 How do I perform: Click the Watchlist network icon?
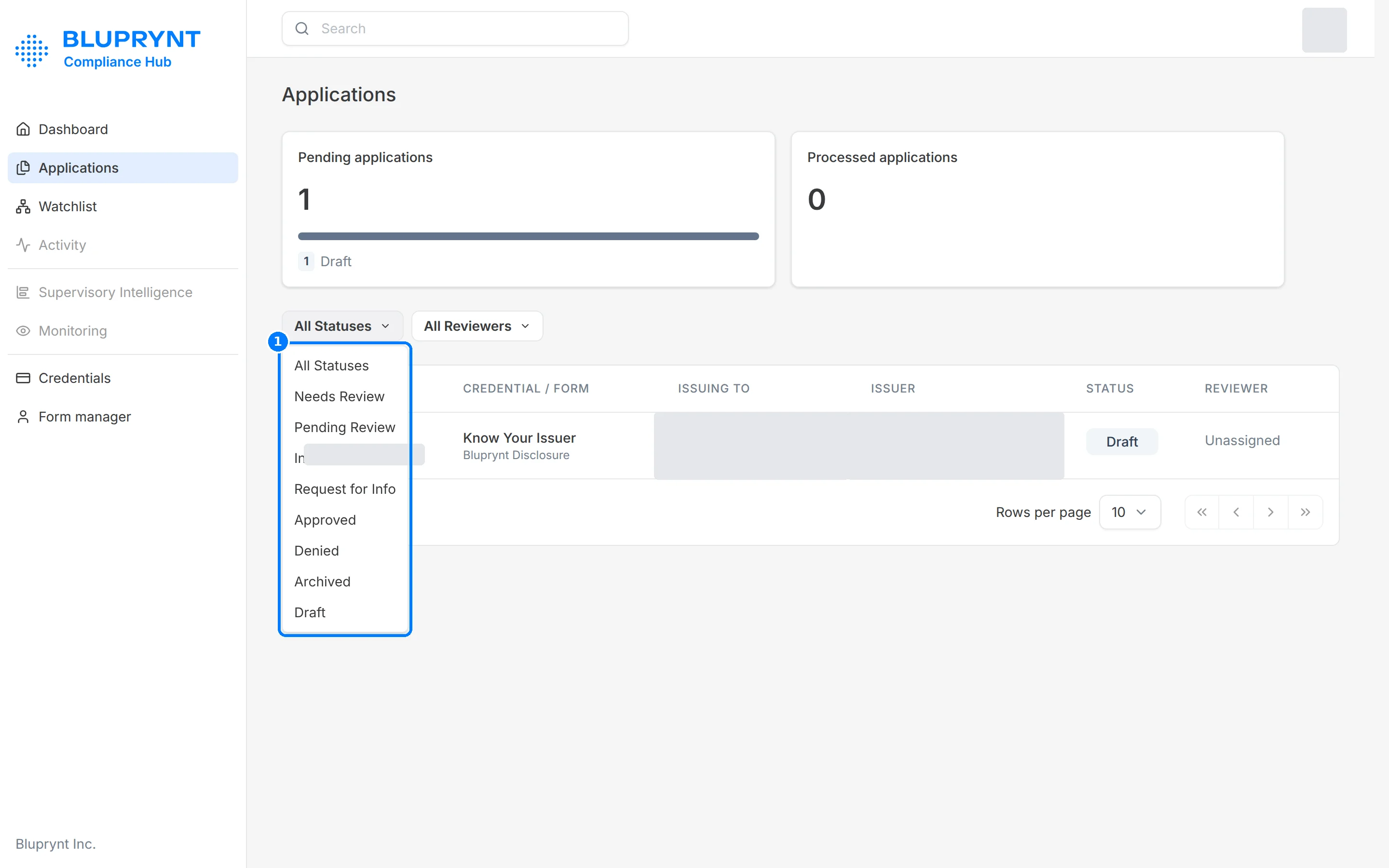click(x=23, y=206)
